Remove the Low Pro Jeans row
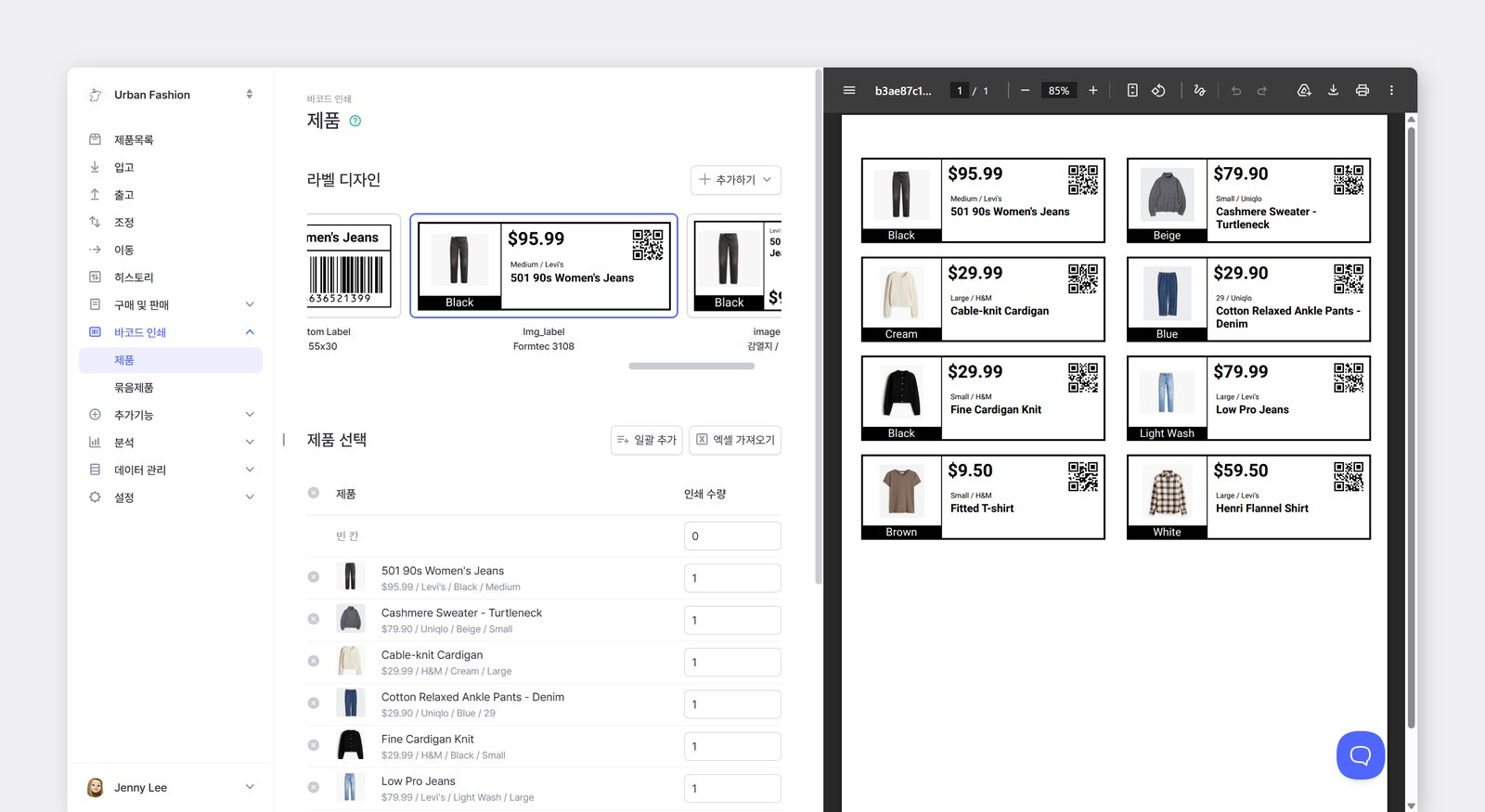The height and width of the screenshot is (812, 1485). point(314,787)
